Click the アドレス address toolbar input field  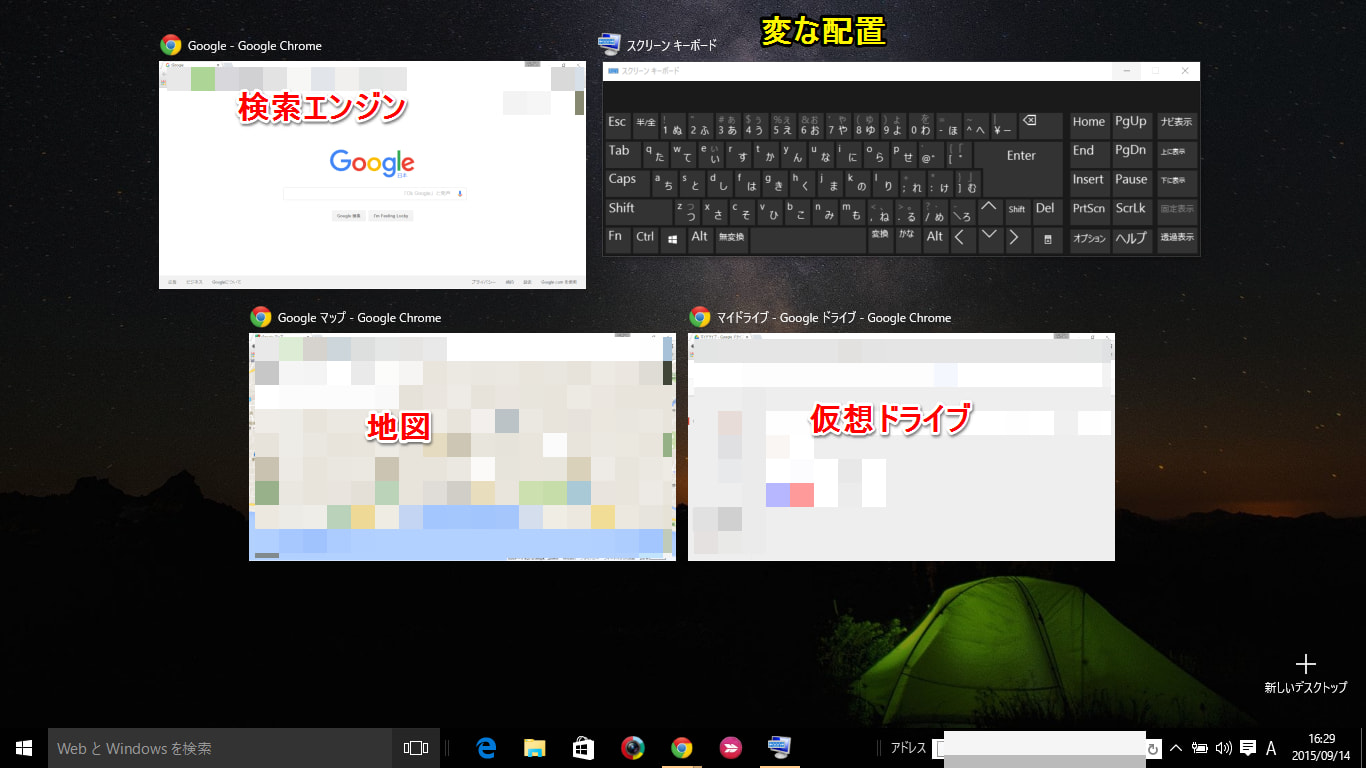(1040, 748)
